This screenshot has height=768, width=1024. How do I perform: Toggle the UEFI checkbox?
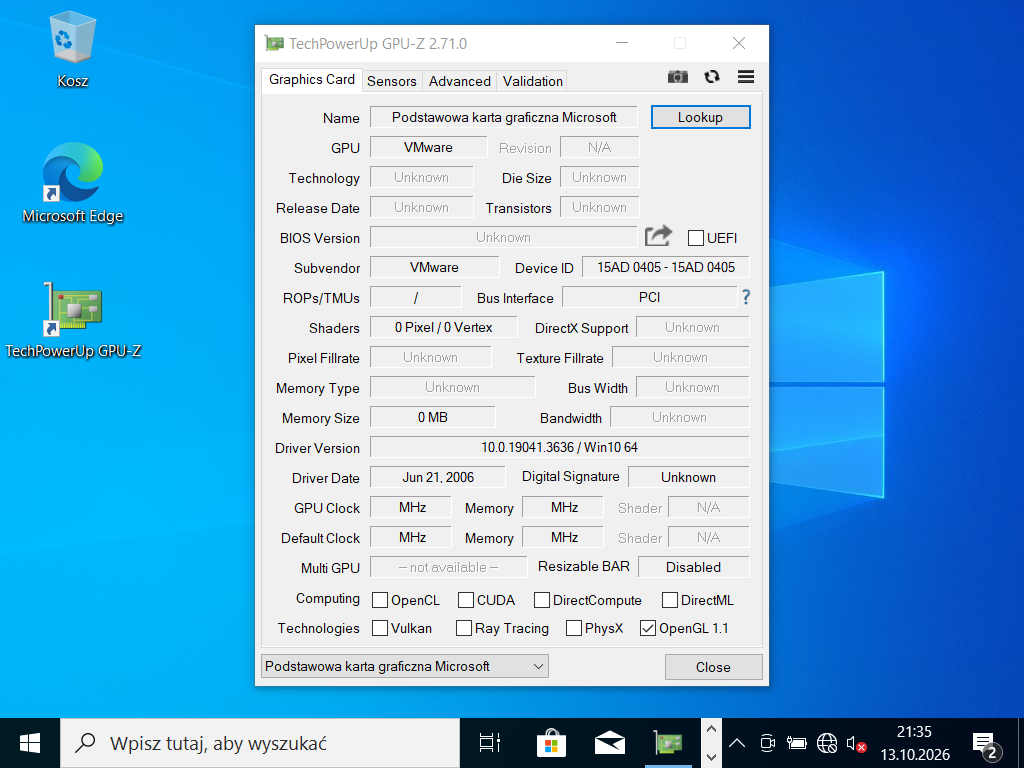coord(696,238)
